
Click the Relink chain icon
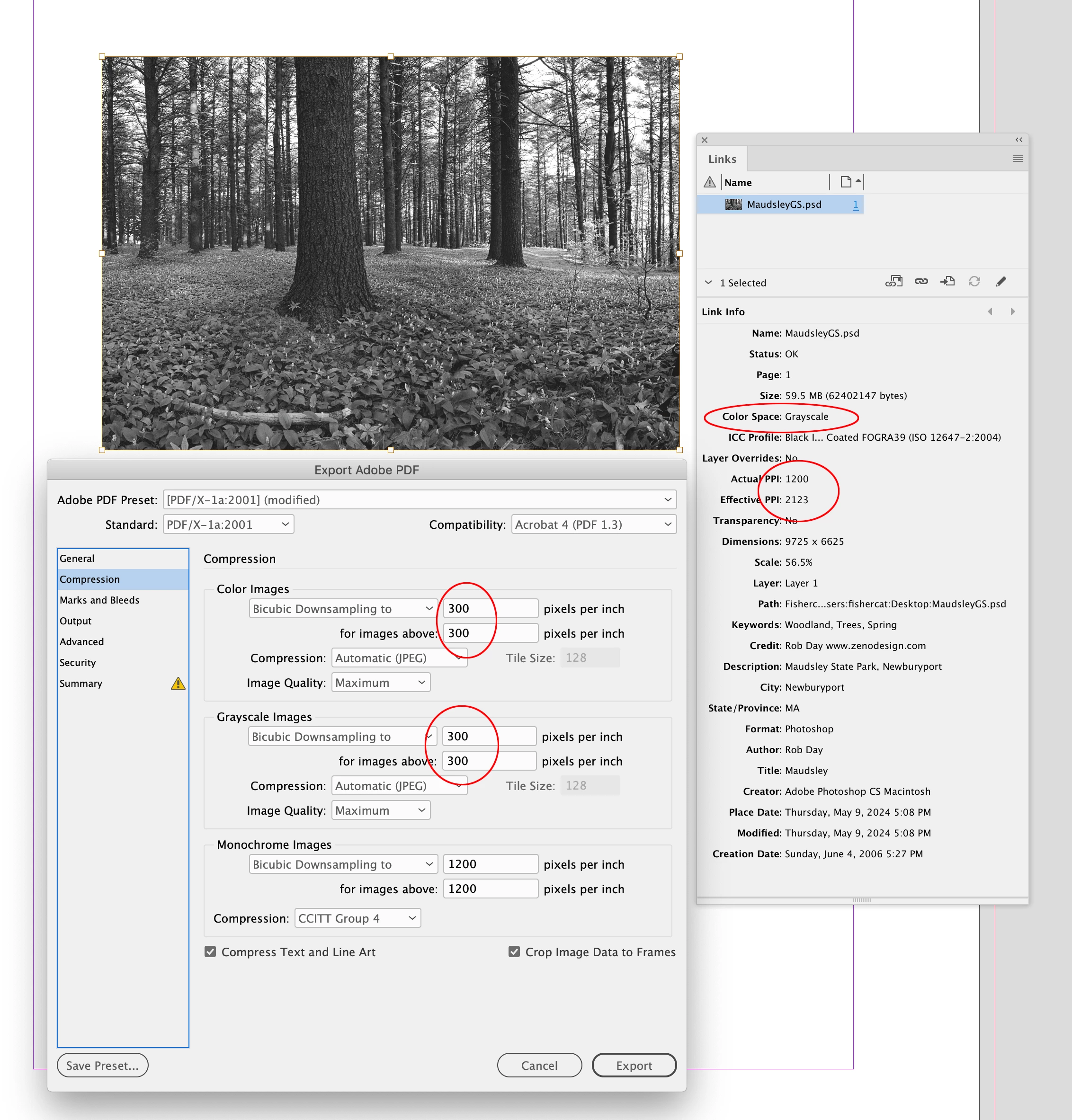coord(921,282)
